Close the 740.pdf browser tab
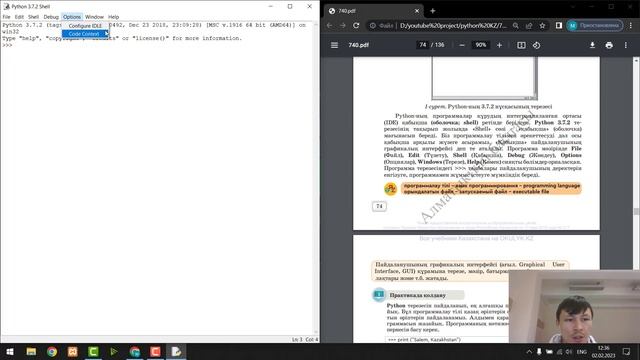 coord(417,11)
